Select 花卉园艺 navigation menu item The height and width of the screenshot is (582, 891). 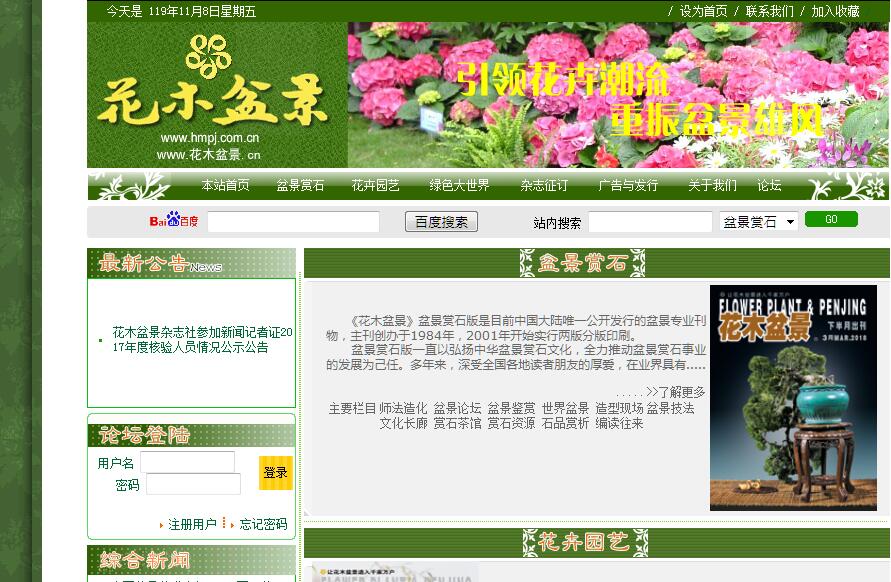(x=375, y=185)
